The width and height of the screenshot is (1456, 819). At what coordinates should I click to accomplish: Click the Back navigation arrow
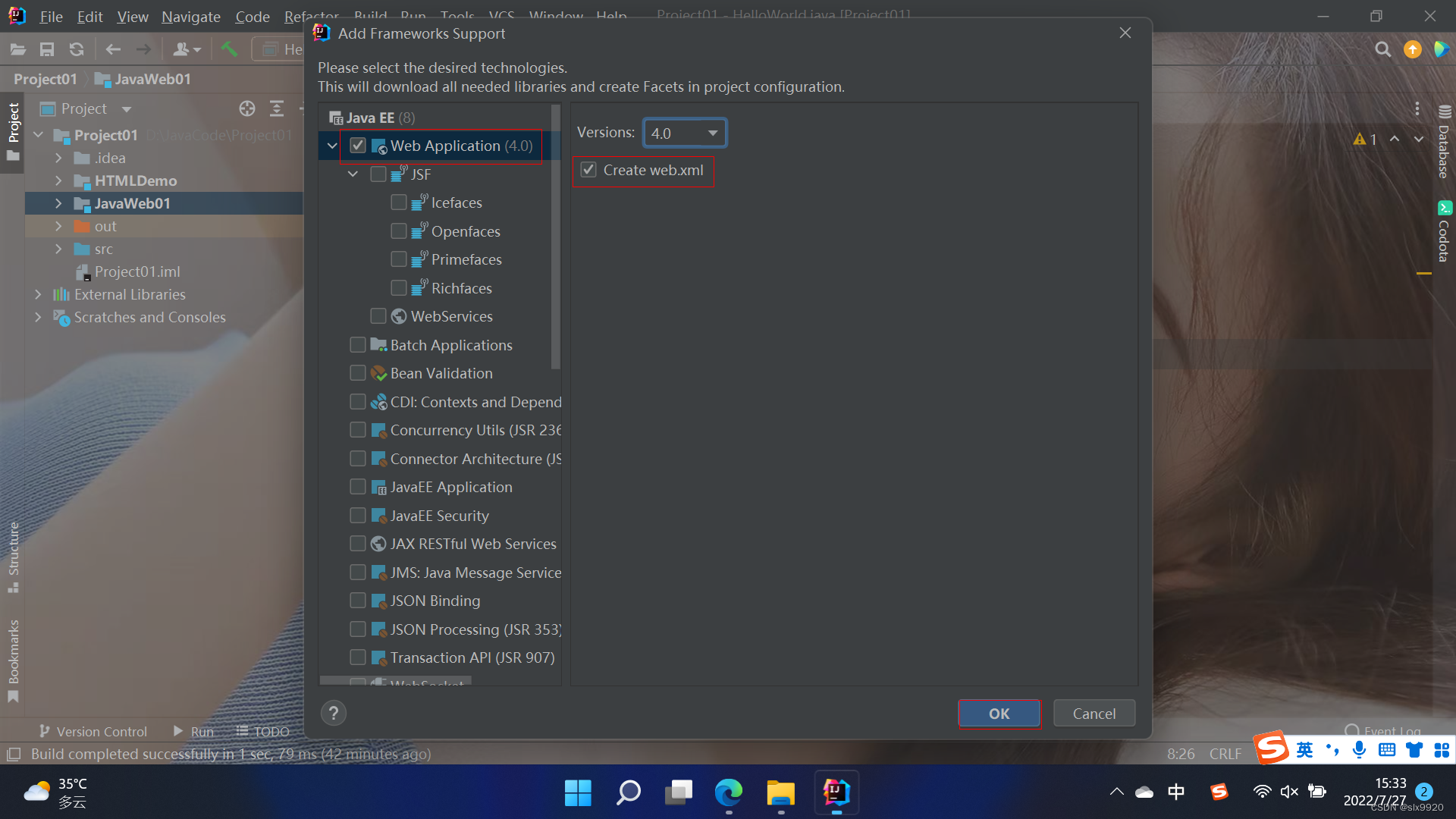(x=113, y=50)
